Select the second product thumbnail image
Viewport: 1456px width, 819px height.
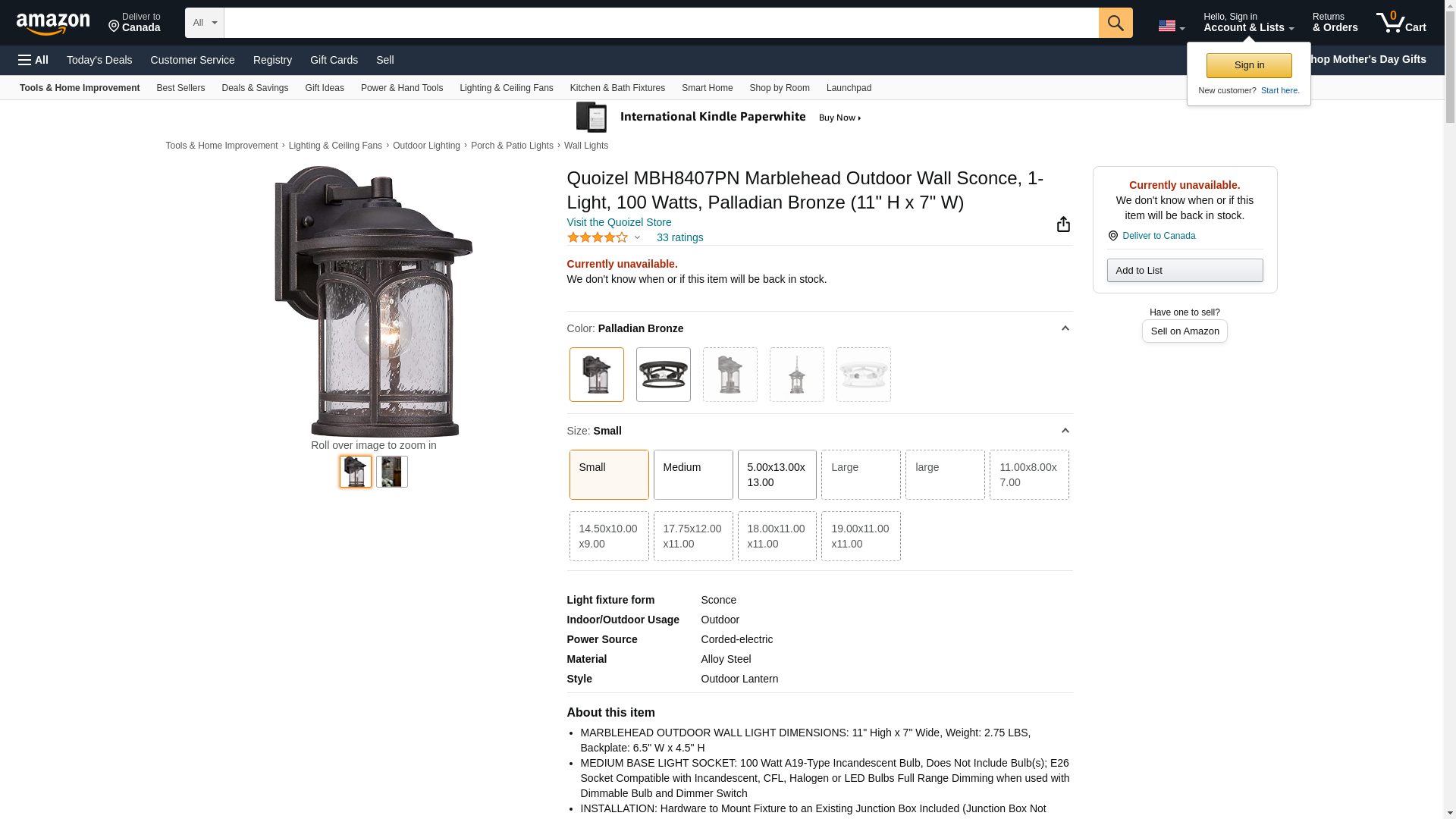(x=391, y=472)
